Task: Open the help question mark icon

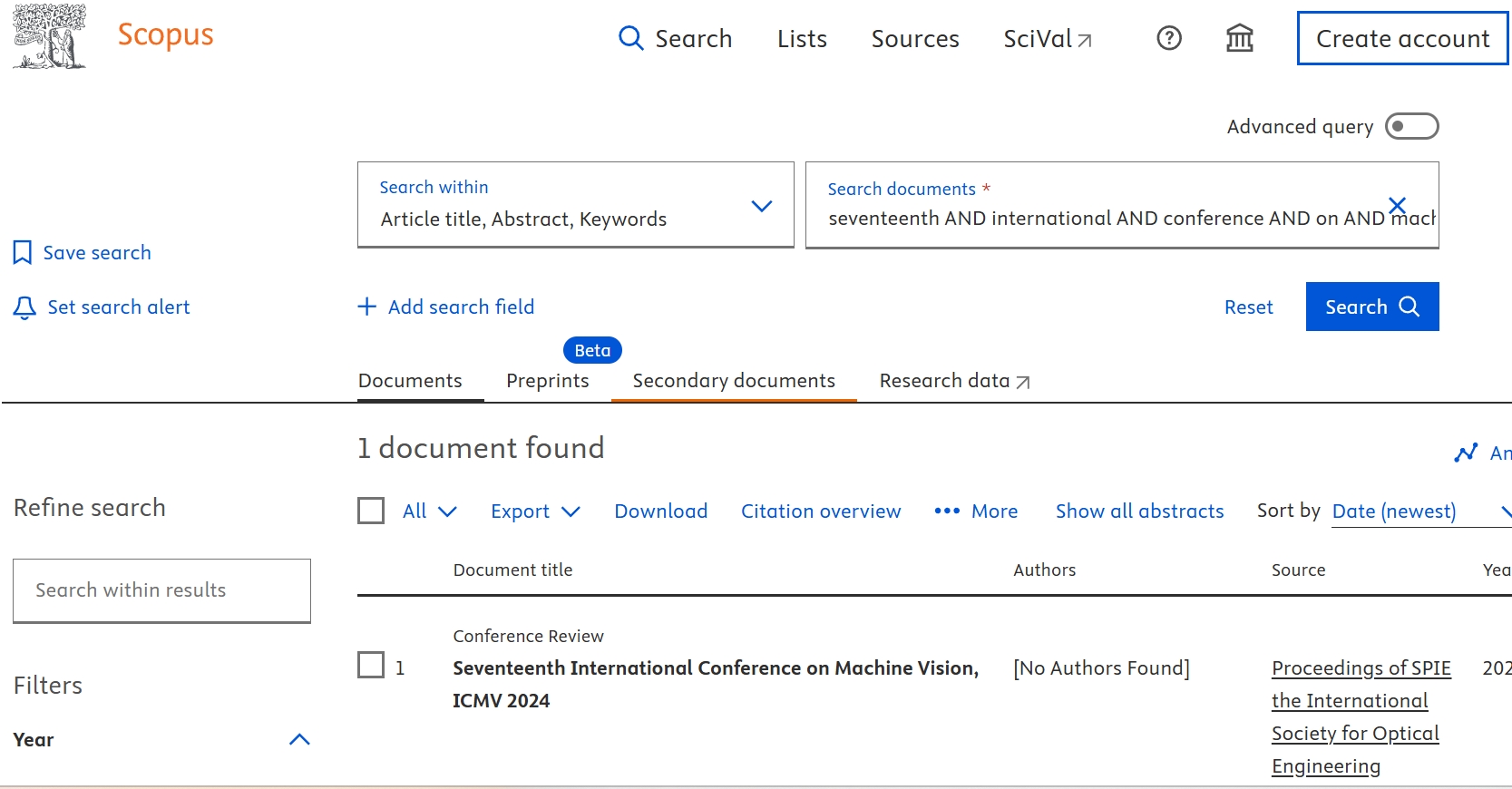Action: click(x=1169, y=38)
